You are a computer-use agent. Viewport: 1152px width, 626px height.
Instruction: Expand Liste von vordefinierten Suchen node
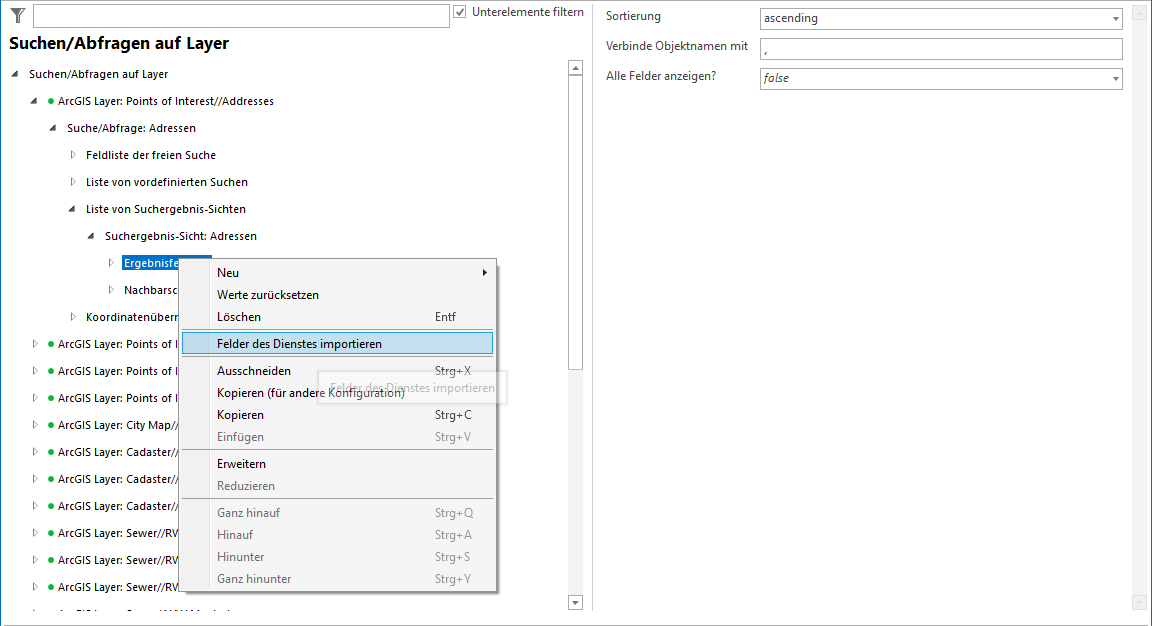pyautogui.click(x=73, y=182)
